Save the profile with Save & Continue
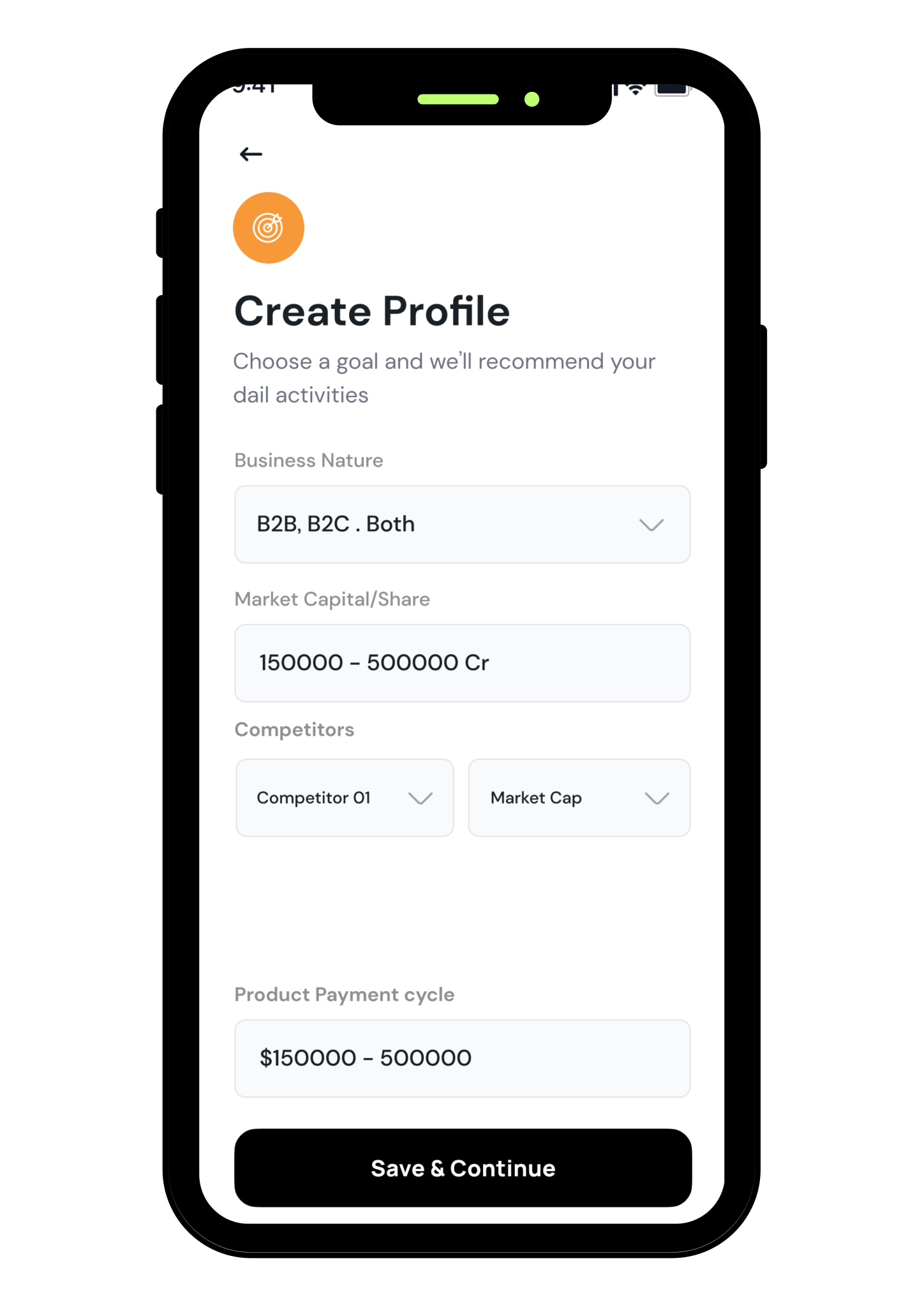924x1307 pixels. (x=463, y=1168)
